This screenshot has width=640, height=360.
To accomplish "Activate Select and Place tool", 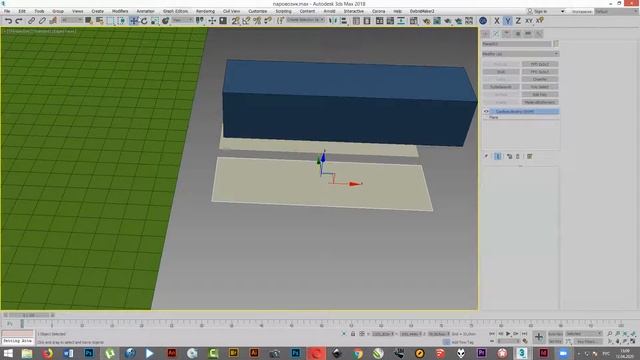I will coord(165,20).
